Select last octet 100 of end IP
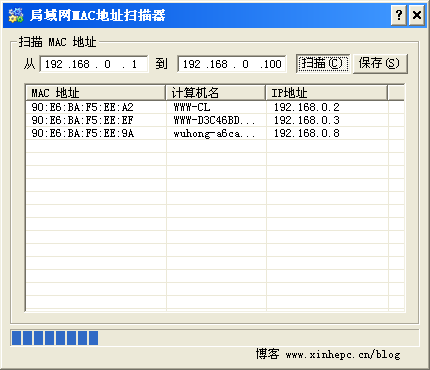Image resolution: width=430 pixels, height=370 pixels. (272, 64)
